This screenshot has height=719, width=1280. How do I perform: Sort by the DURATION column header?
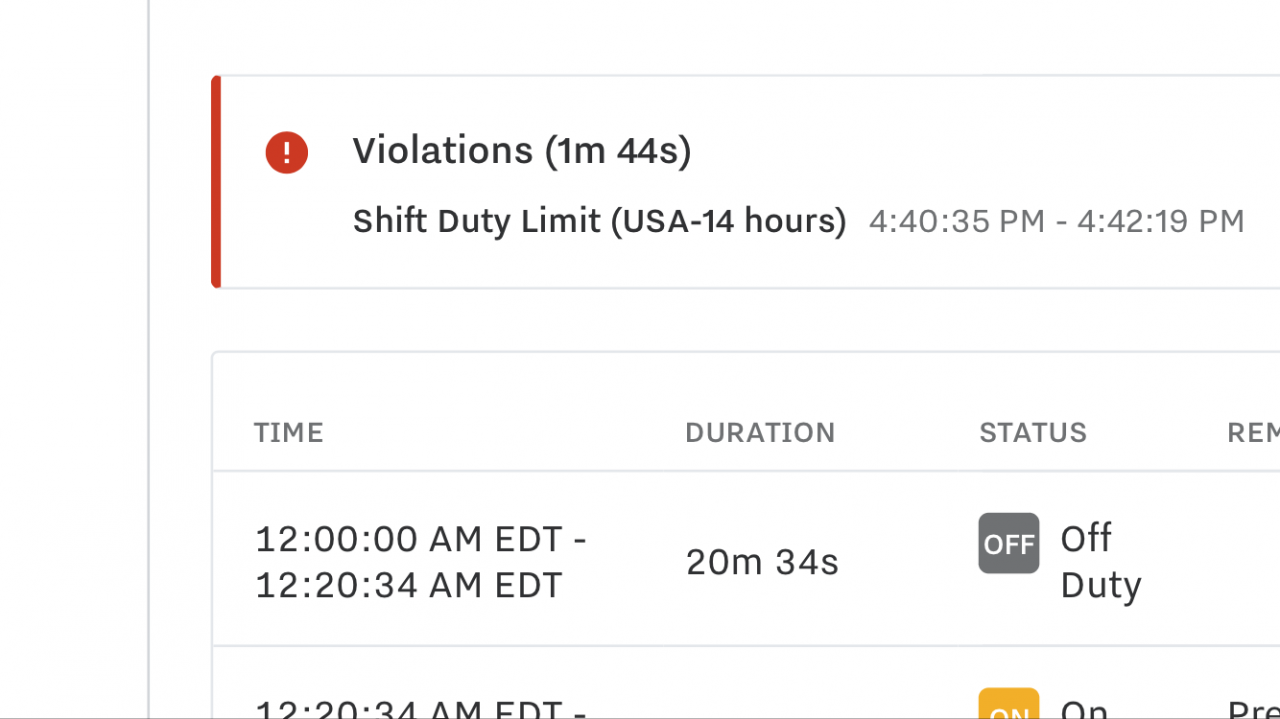tap(760, 432)
